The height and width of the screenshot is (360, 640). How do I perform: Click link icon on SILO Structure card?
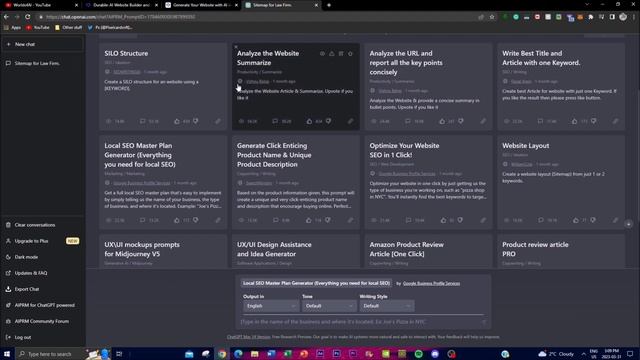(218, 121)
